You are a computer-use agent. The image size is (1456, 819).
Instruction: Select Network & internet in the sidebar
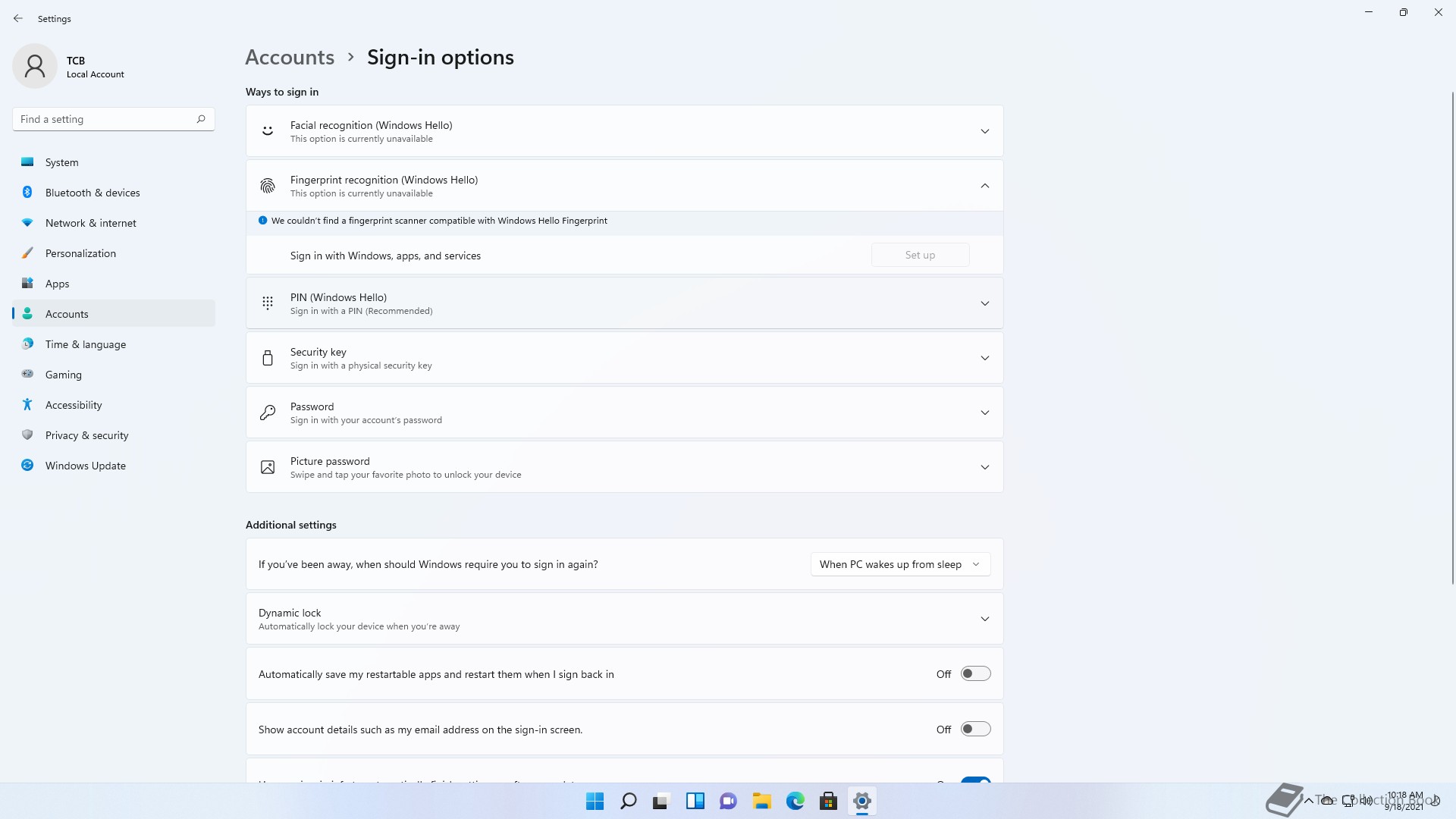(x=114, y=223)
